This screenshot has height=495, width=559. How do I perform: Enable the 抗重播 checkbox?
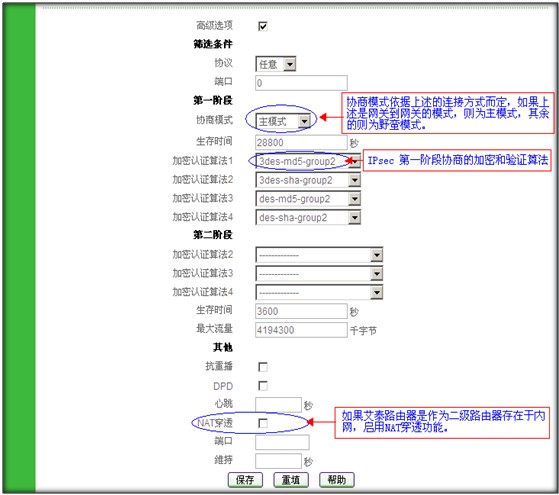[x=263, y=367]
